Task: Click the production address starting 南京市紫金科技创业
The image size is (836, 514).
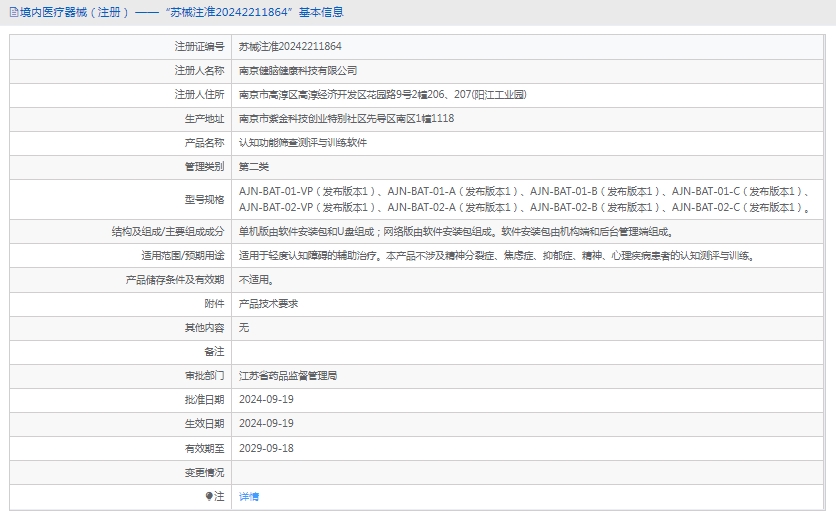Action: [x=346, y=119]
